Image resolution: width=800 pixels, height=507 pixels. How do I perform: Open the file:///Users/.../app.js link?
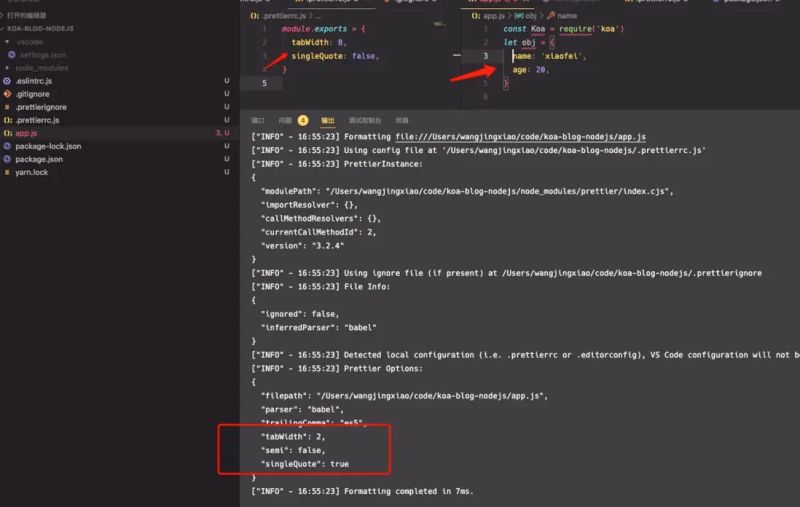(520, 137)
